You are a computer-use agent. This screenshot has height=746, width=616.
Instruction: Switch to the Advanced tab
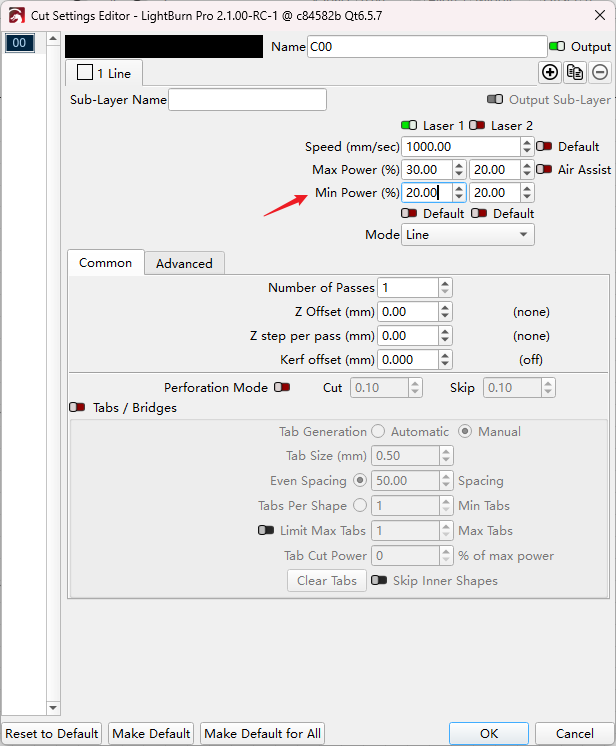184,263
